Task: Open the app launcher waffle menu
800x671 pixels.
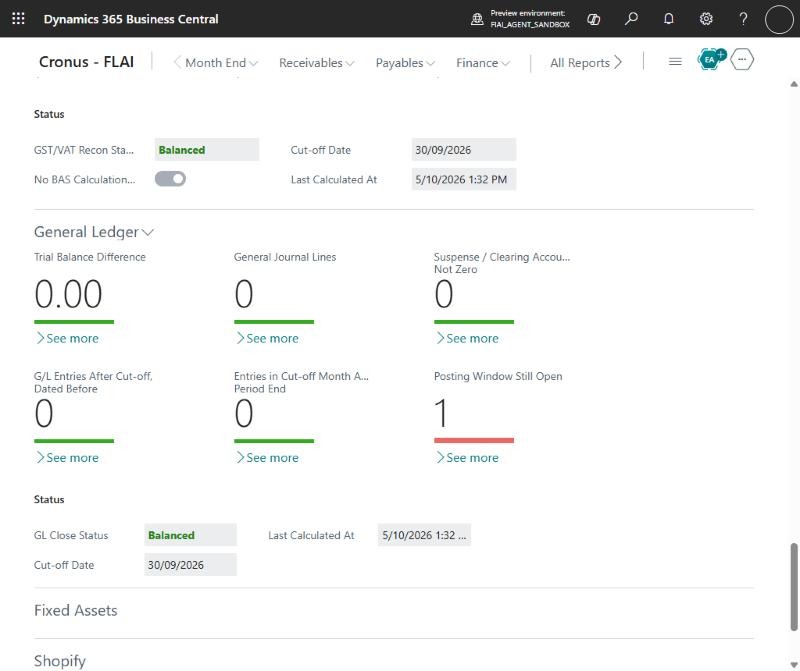Action: tap(18, 19)
